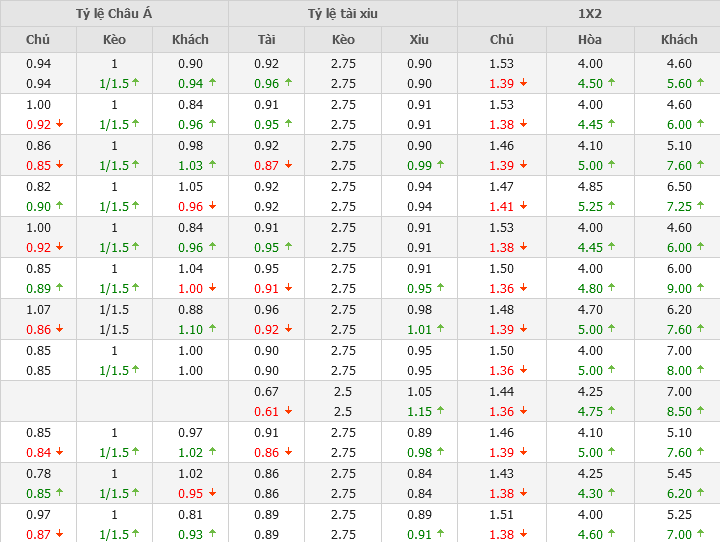The height and width of the screenshot is (542, 720).
Task: Click the red down arrow beside 0.61
Action: (289, 411)
